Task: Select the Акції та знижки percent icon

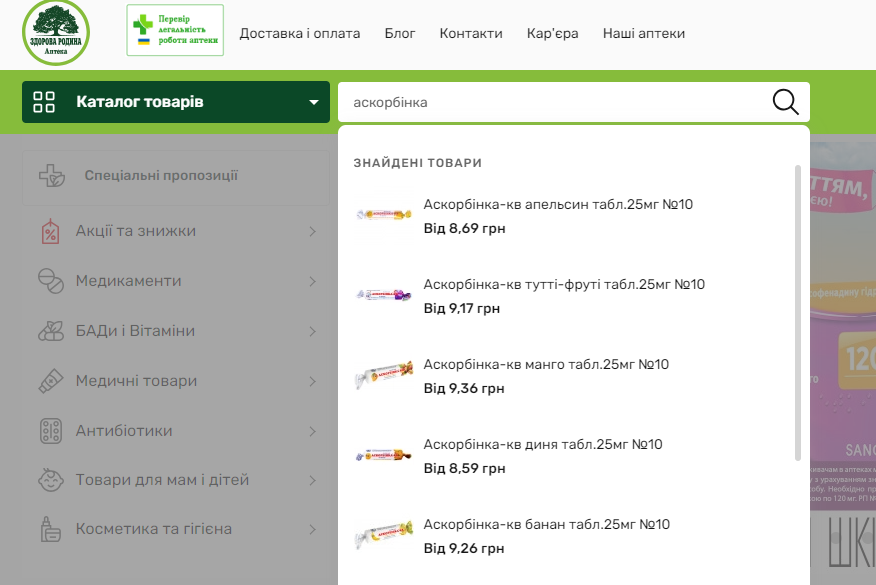Action: click(48, 231)
